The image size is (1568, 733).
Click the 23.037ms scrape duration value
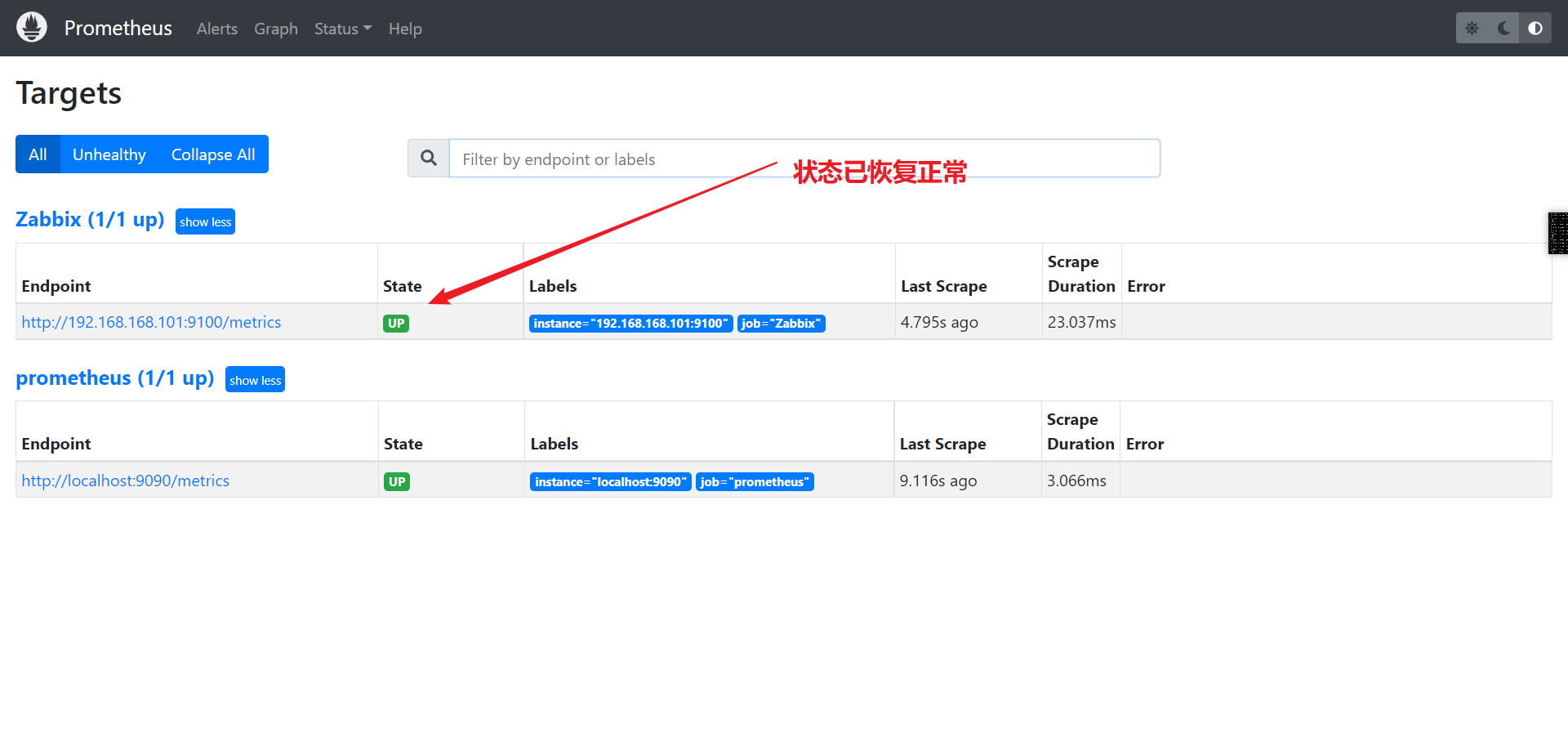pos(1081,322)
